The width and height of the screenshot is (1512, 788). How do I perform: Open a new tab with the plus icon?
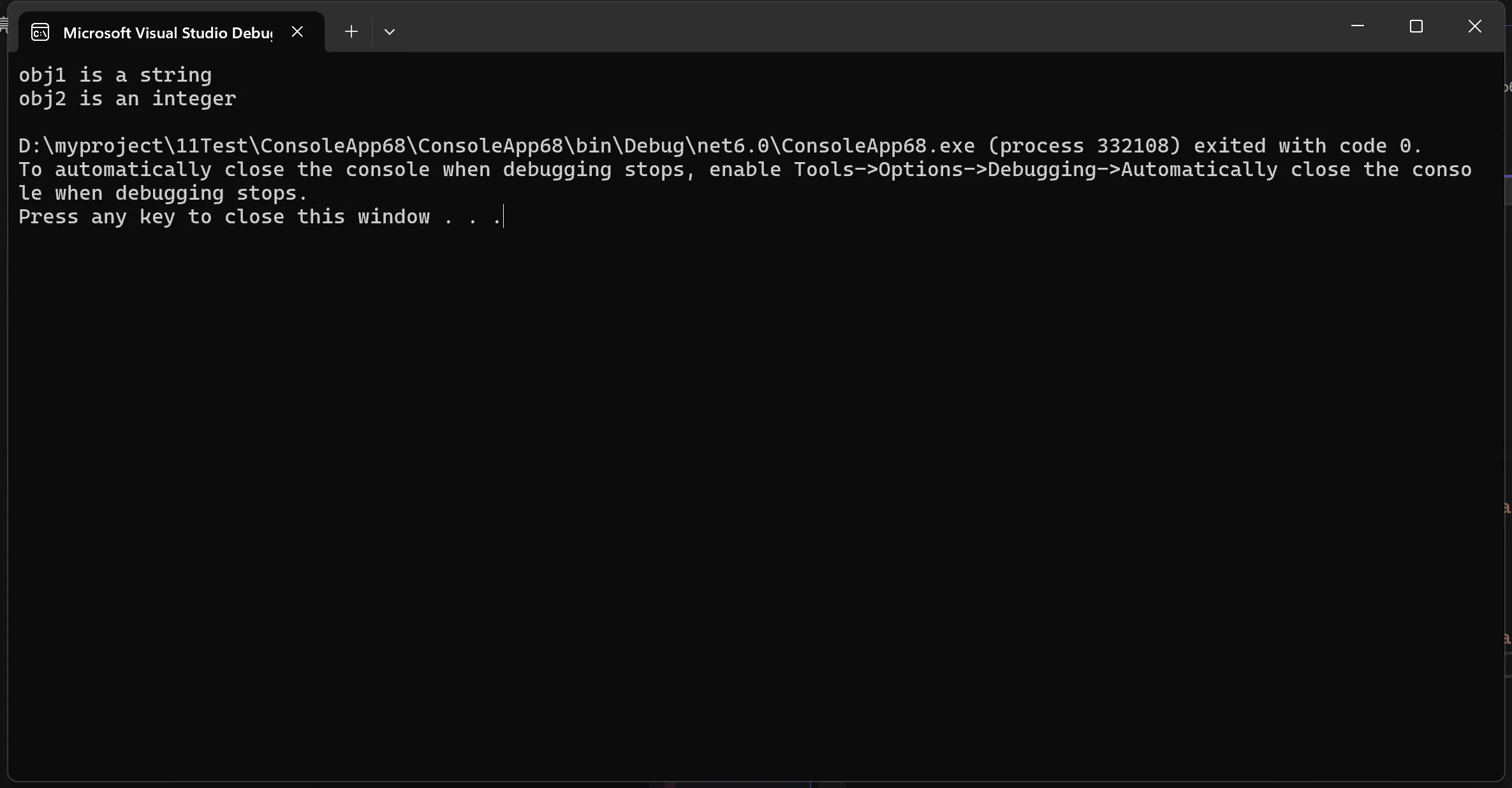tap(351, 31)
